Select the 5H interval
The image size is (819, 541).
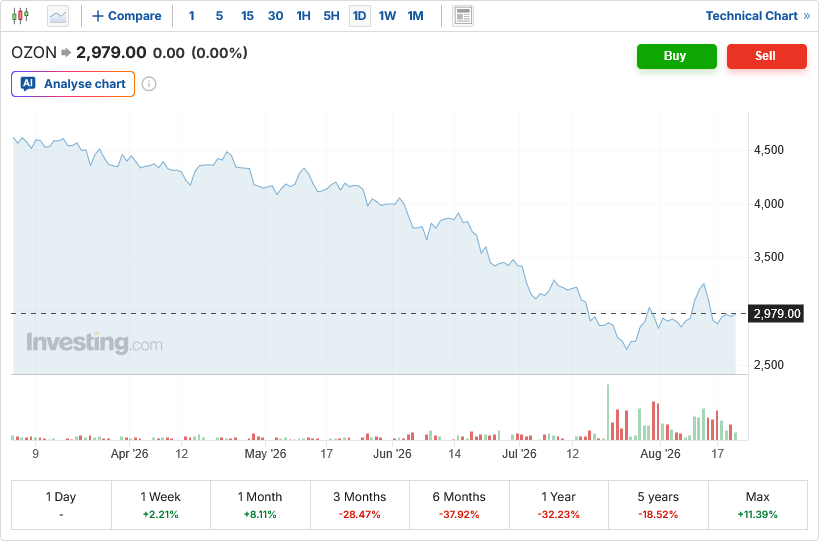[331, 16]
